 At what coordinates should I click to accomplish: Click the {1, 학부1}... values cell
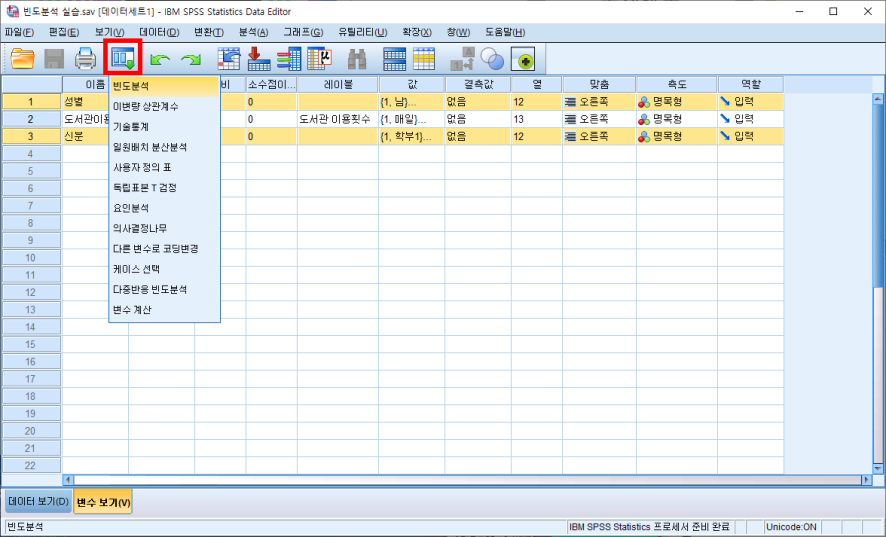pos(412,136)
